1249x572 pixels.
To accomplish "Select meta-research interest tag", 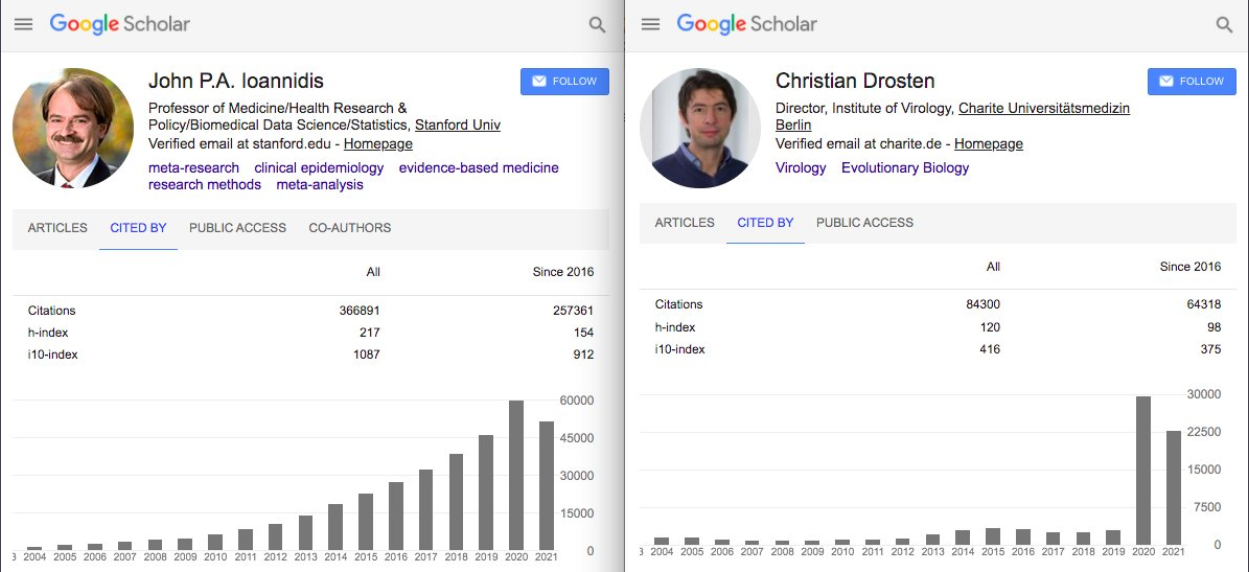I will pyautogui.click(x=194, y=168).
